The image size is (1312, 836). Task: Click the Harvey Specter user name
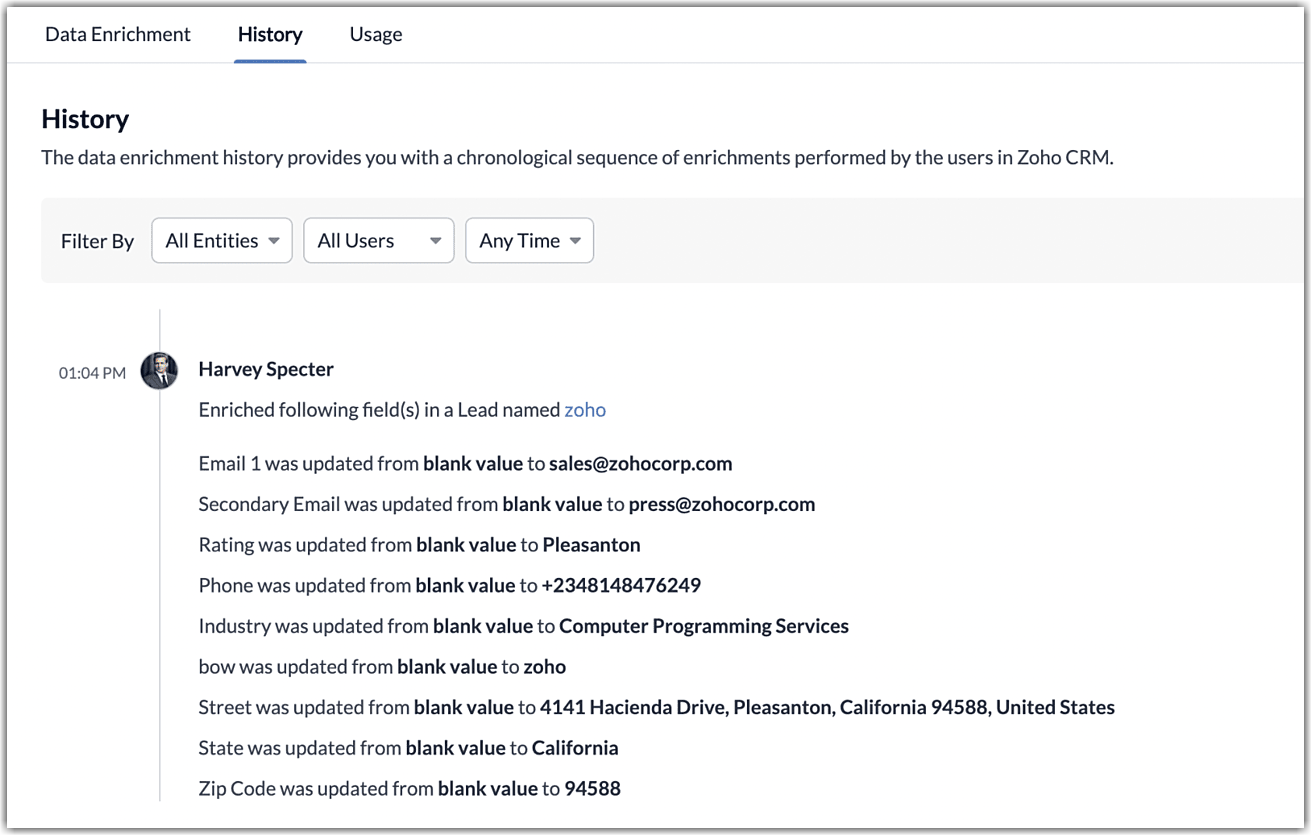pos(266,369)
